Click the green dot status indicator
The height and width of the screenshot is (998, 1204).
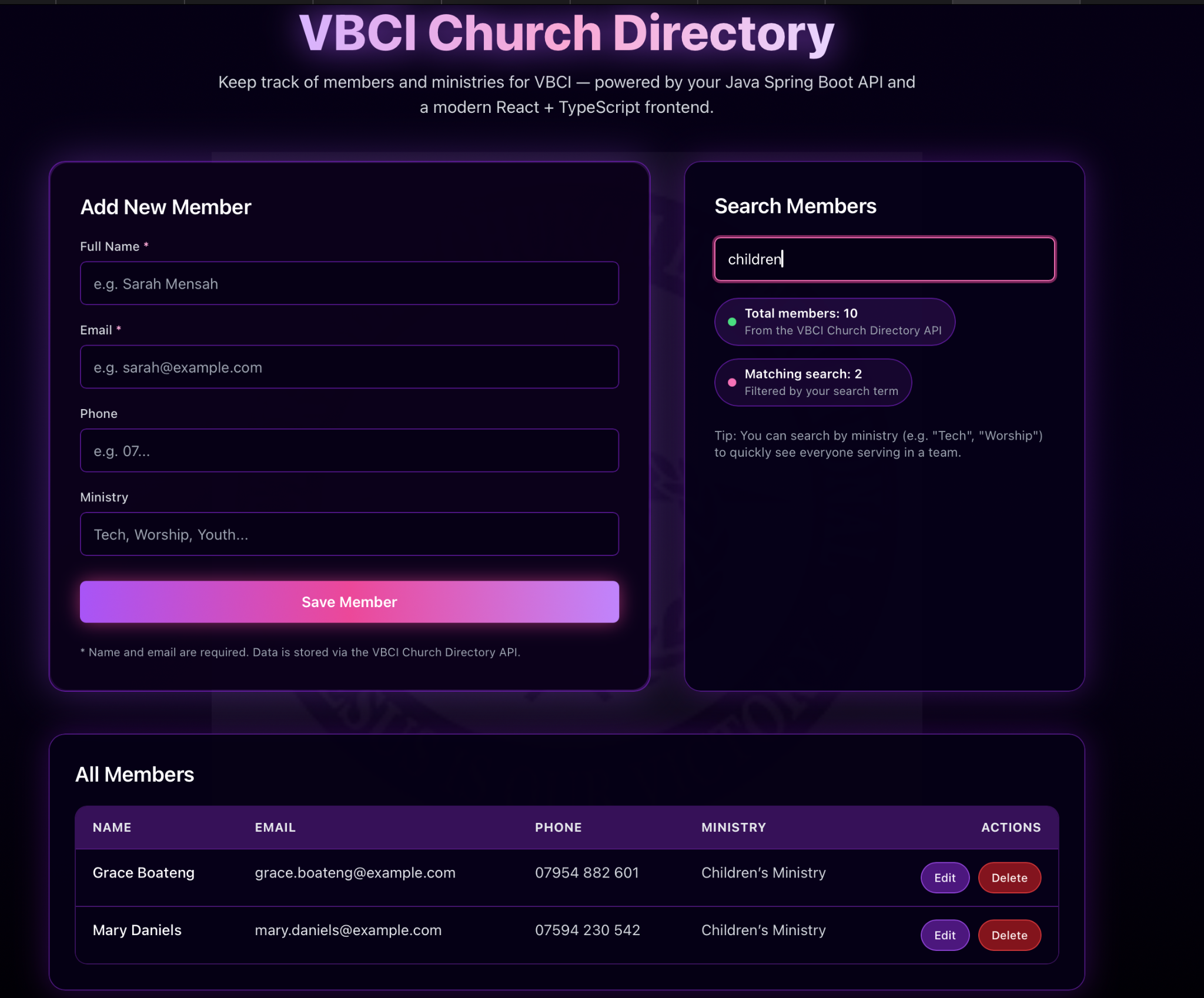(x=732, y=321)
